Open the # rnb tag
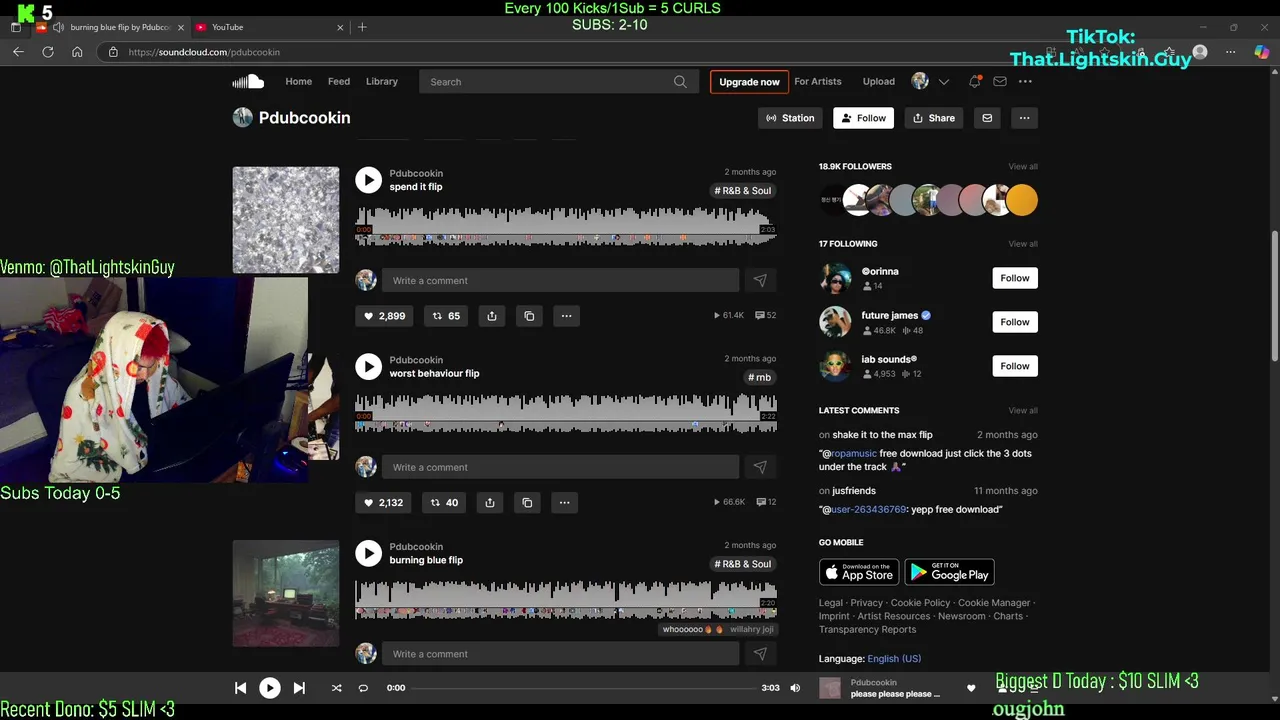This screenshot has height=720, width=1280. (760, 378)
